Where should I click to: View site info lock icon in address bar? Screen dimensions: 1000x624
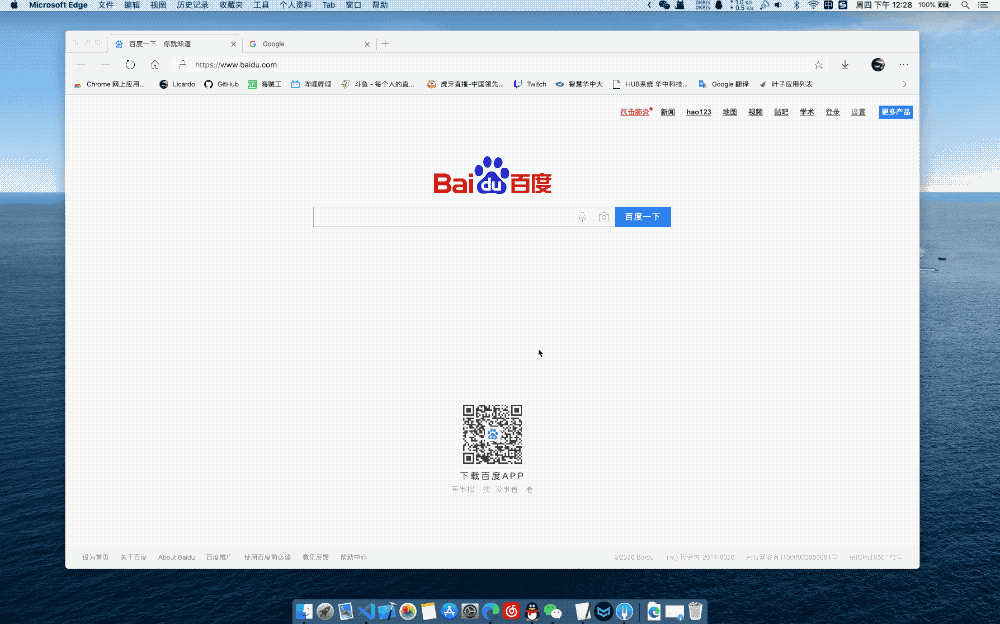182,64
